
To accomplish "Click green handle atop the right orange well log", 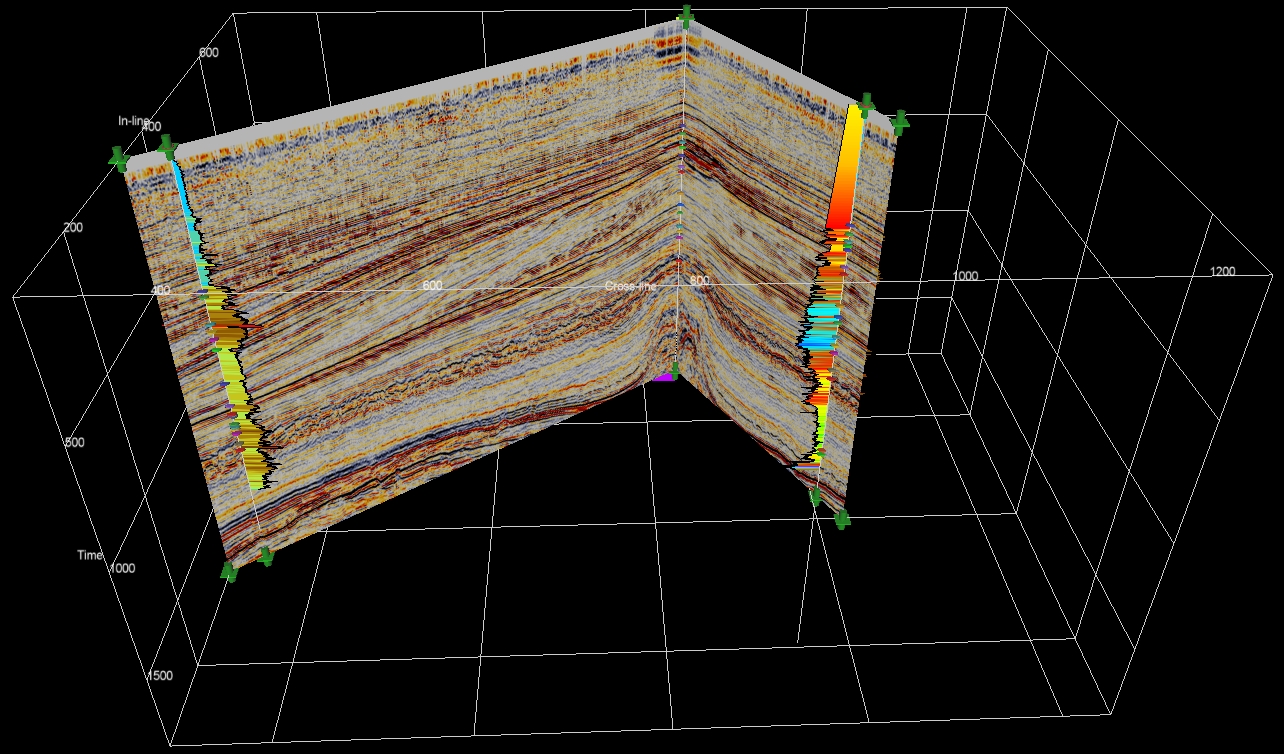I will 866,102.
